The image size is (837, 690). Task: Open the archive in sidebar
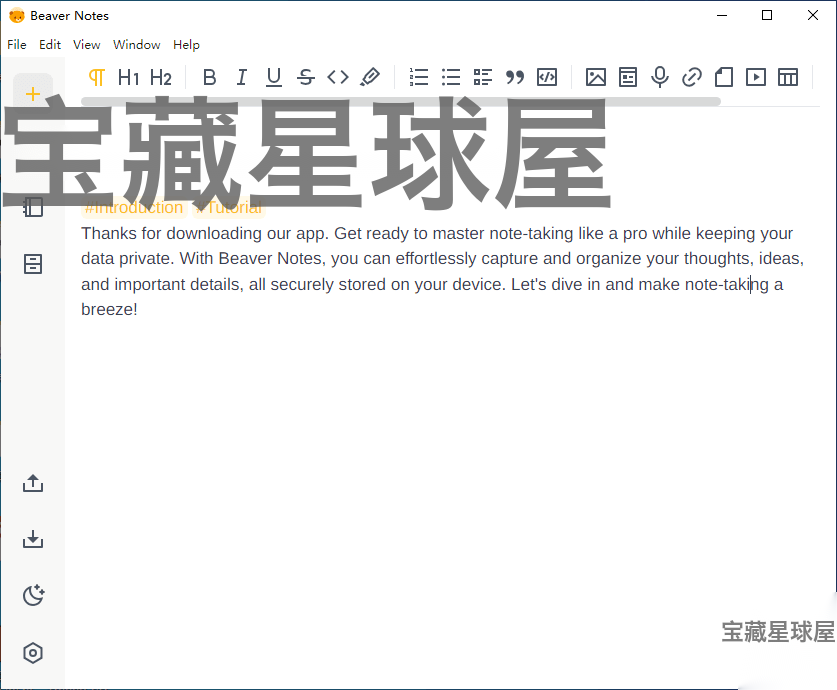coord(33,264)
